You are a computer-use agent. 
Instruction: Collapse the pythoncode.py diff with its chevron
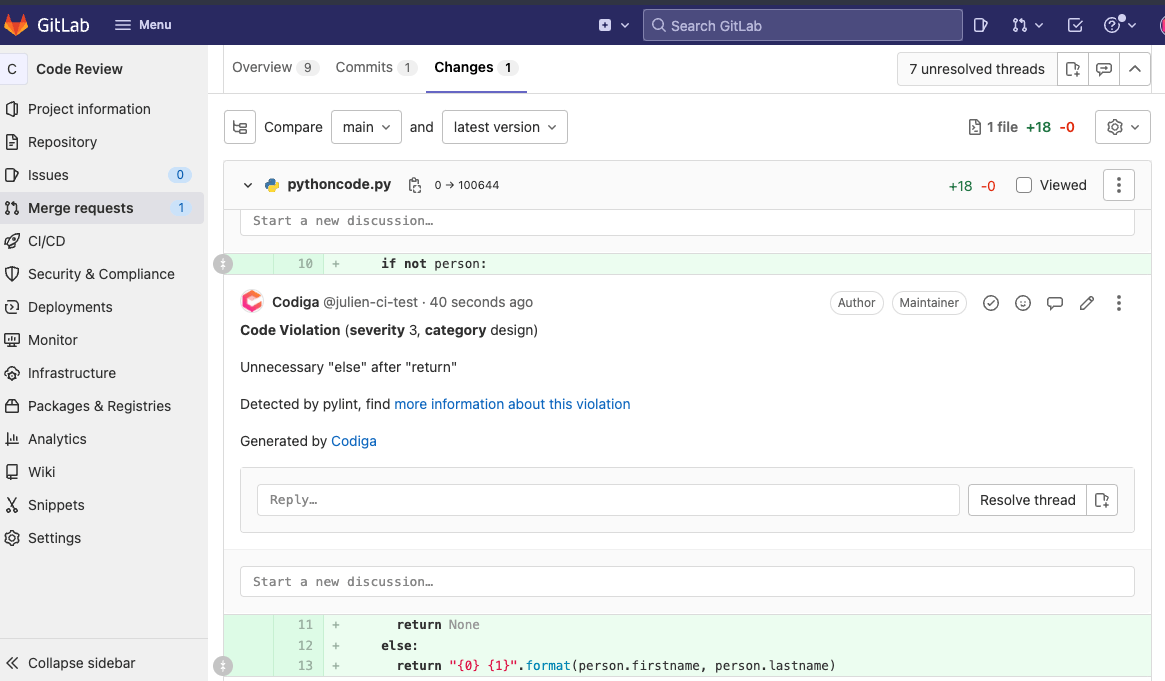(247, 184)
